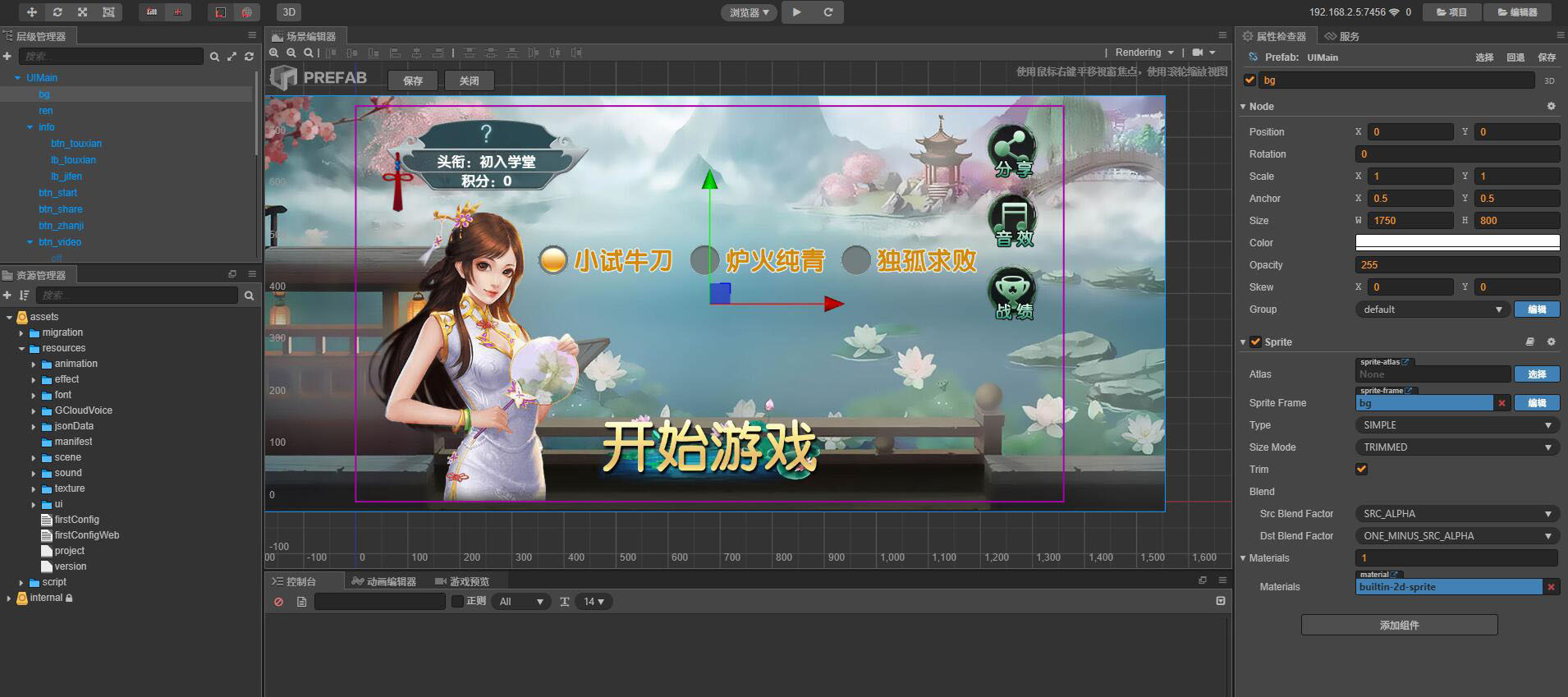Remove the bg sprite frame reference
Image resolution: width=1568 pixels, height=697 pixels.
click(x=1502, y=403)
